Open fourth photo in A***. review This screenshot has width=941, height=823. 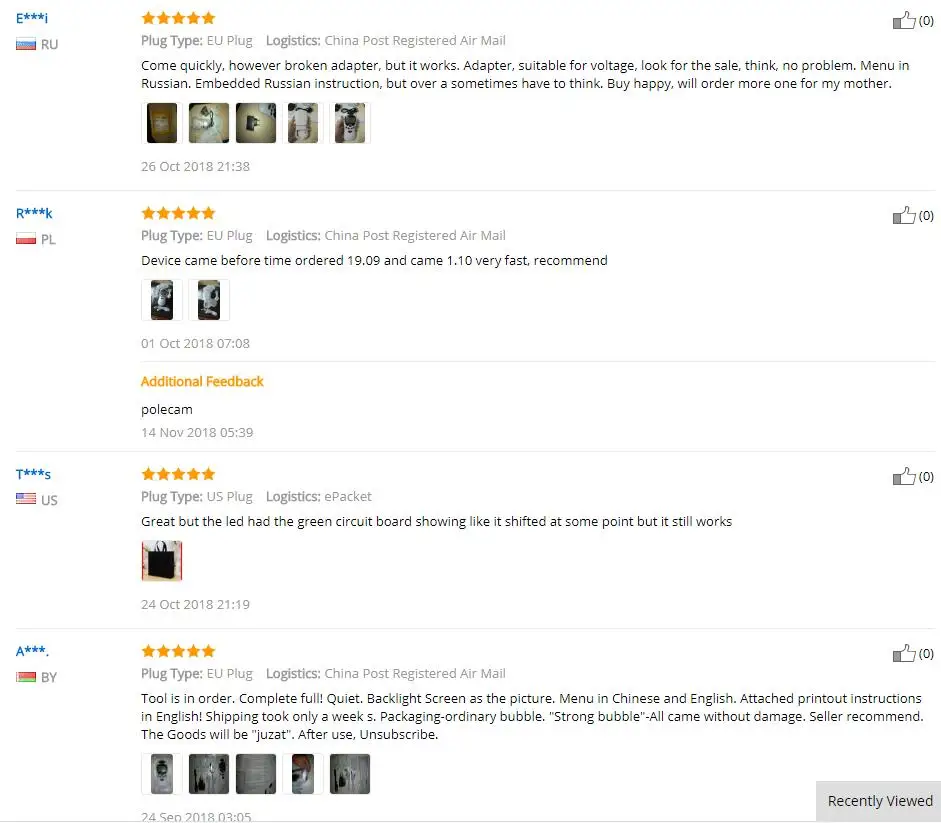[x=303, y=774]
